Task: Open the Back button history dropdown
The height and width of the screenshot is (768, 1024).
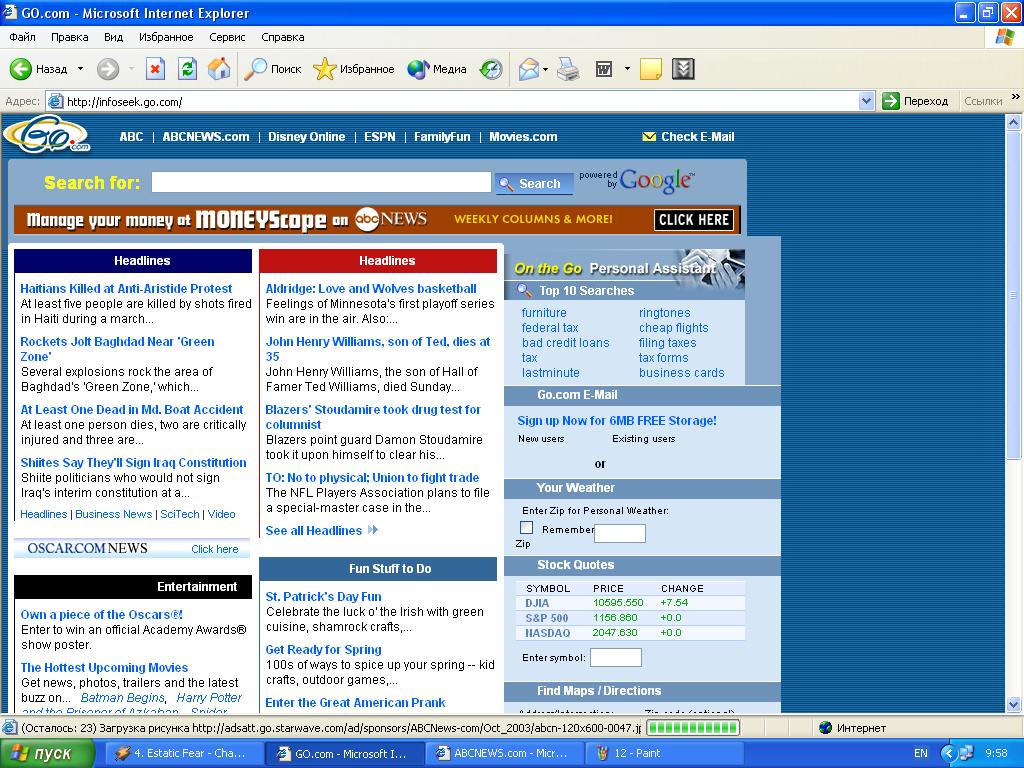Action: 80,69
